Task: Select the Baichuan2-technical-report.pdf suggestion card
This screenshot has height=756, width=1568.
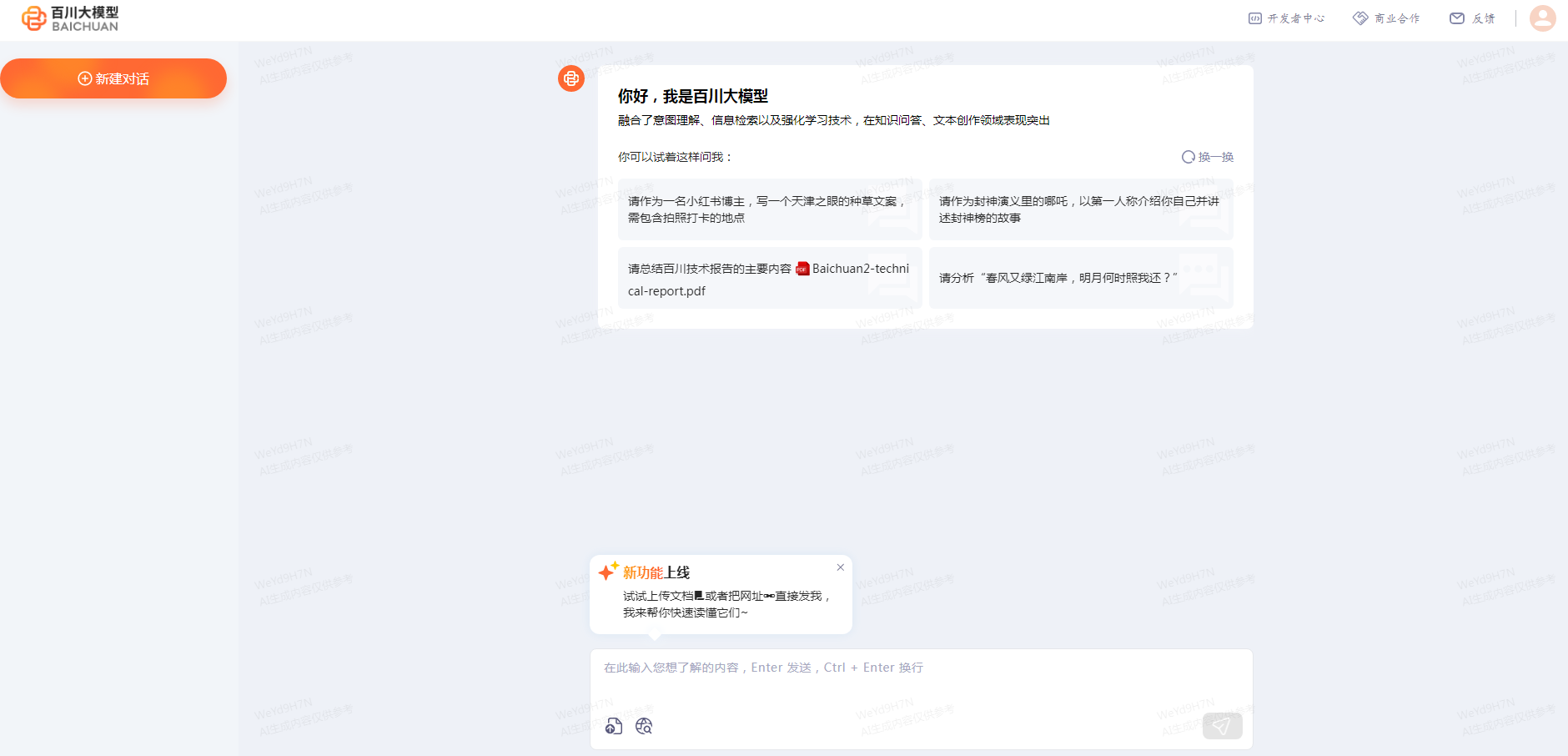Action: [x=770, y=278]
